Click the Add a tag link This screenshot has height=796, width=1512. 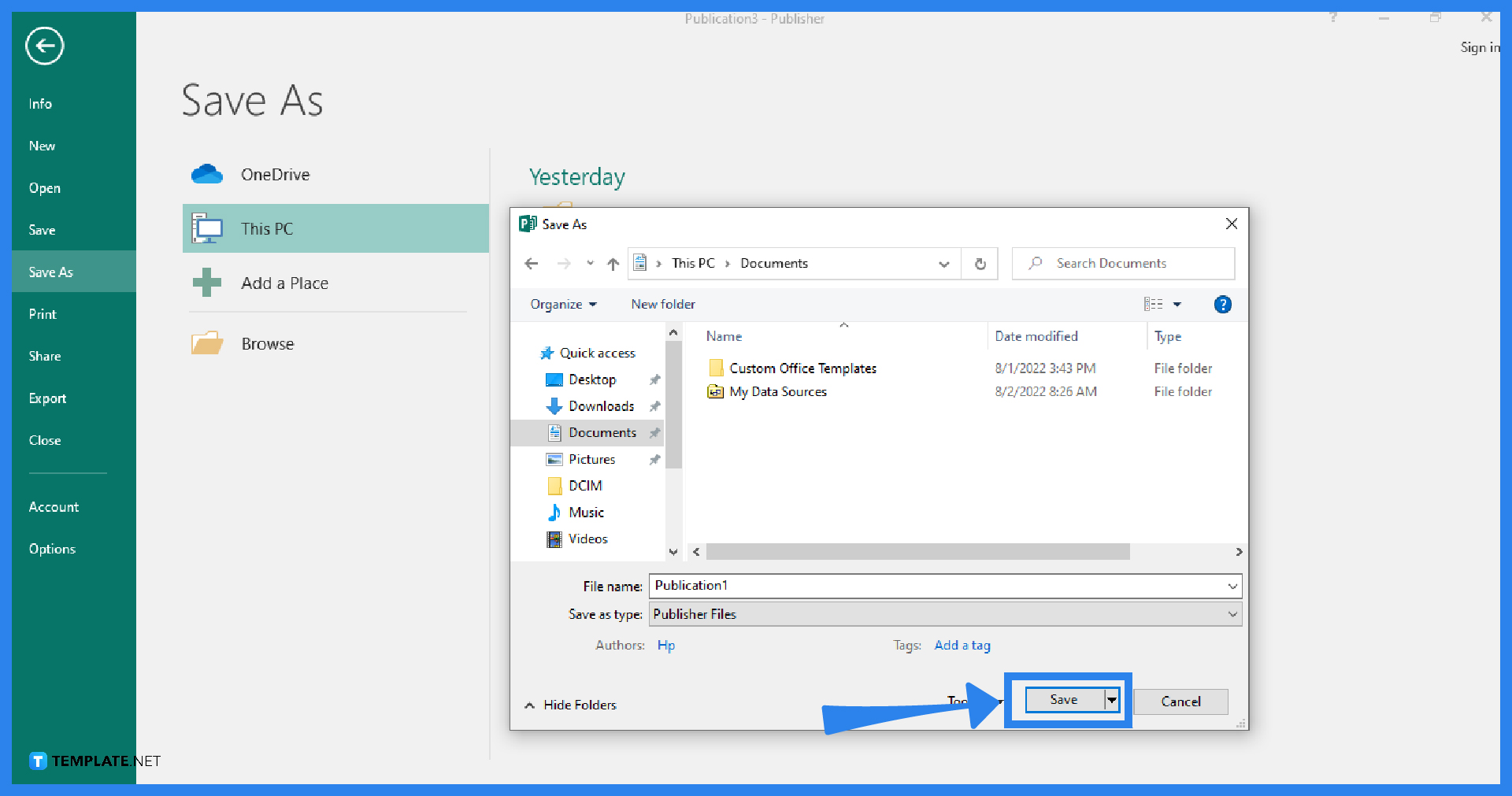[962, 646]
